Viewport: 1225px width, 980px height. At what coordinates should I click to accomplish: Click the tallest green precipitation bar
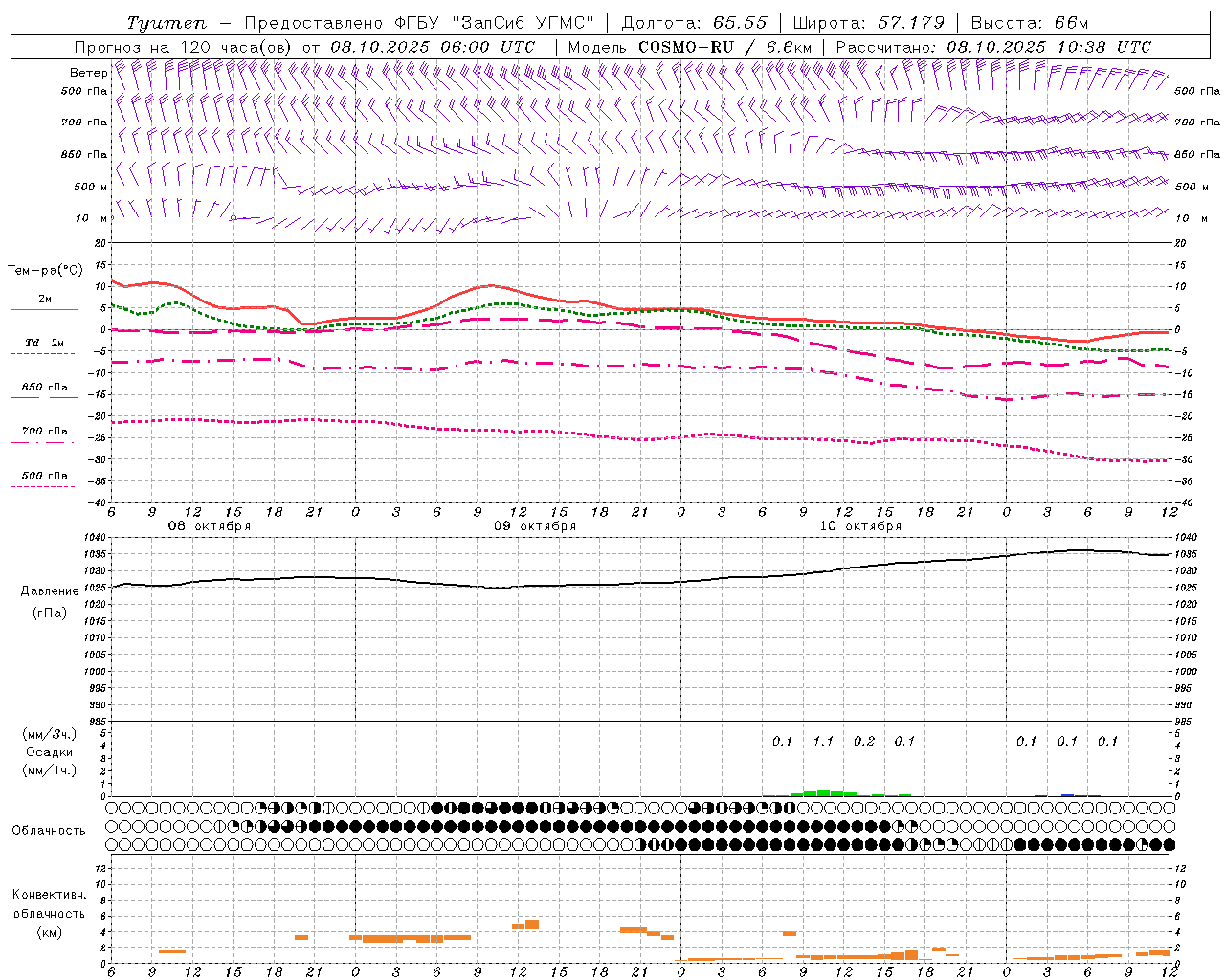tap(823, 792)
